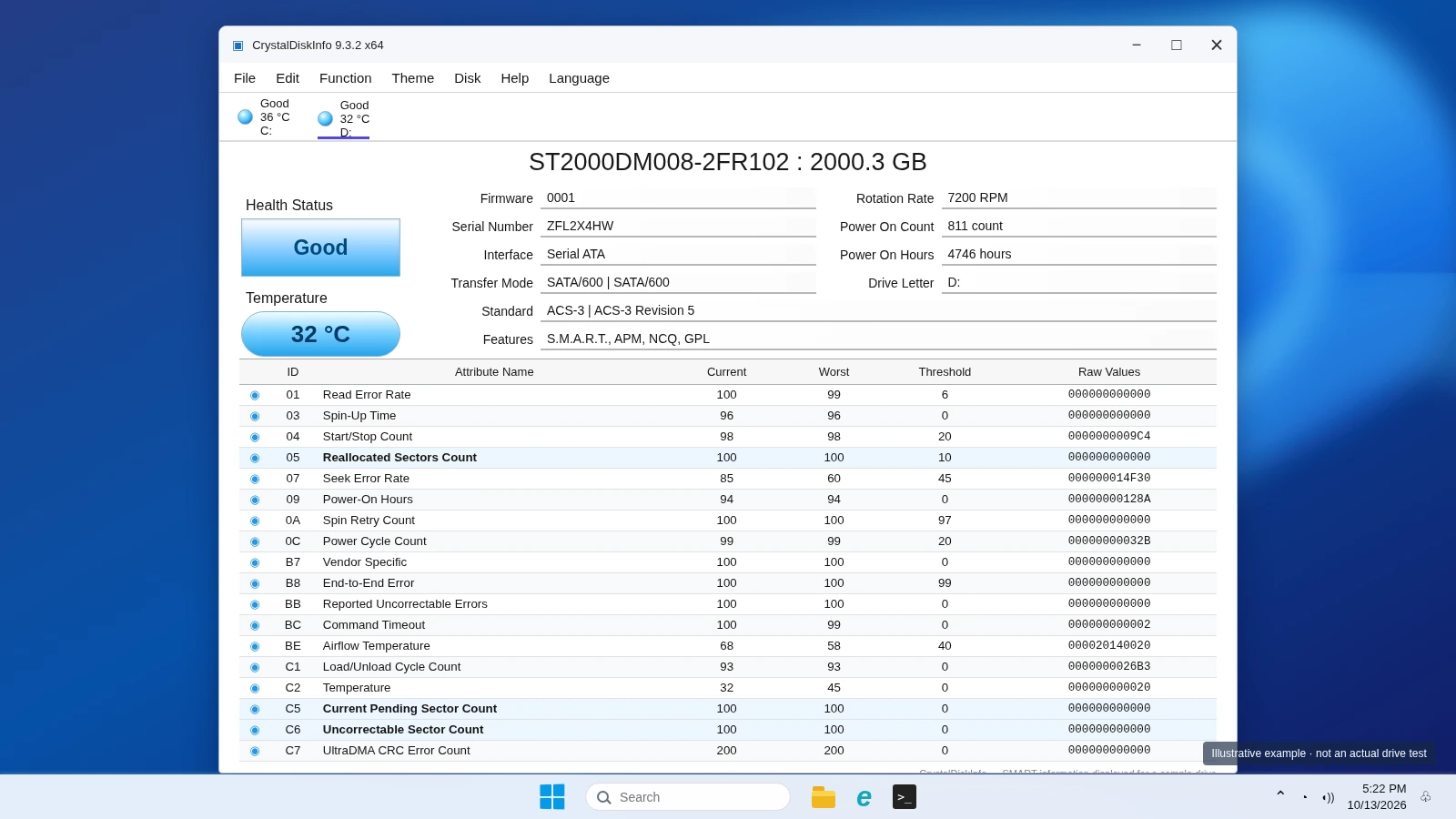This screenshot has height=819, width=1456.
Task: Click the CrystalDiskInfo title bar app icon
Action: click(238, 45)
